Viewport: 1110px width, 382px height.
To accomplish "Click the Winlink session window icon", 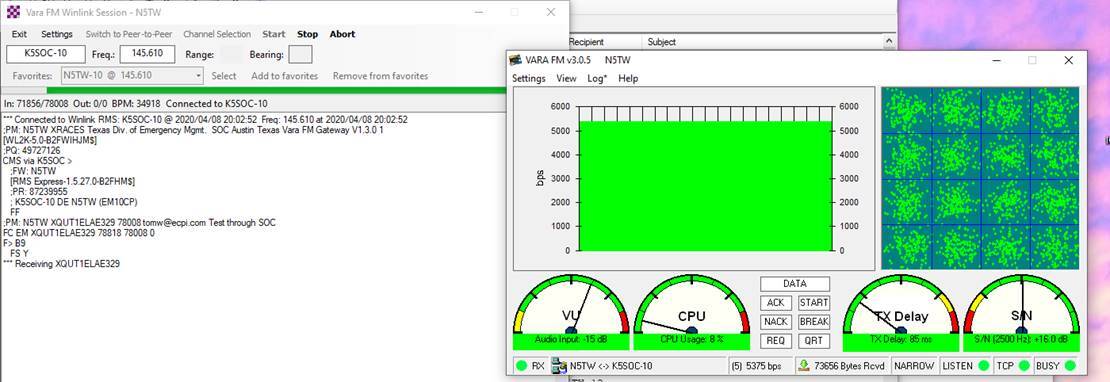I will tap(13, 12).
